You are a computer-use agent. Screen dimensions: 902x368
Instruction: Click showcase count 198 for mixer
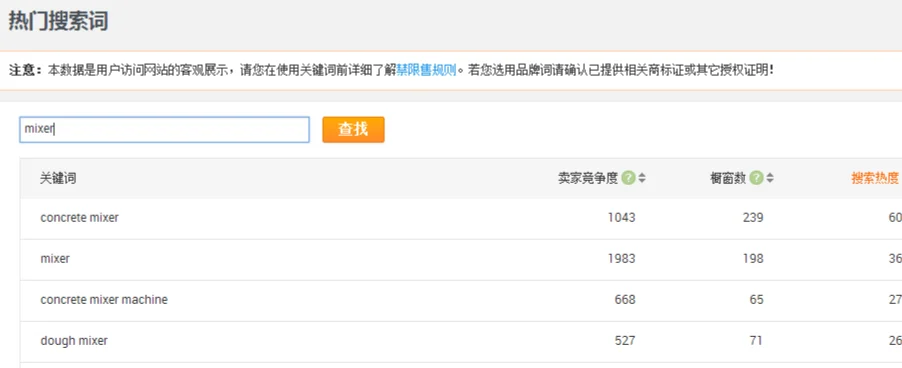(752, 259)
